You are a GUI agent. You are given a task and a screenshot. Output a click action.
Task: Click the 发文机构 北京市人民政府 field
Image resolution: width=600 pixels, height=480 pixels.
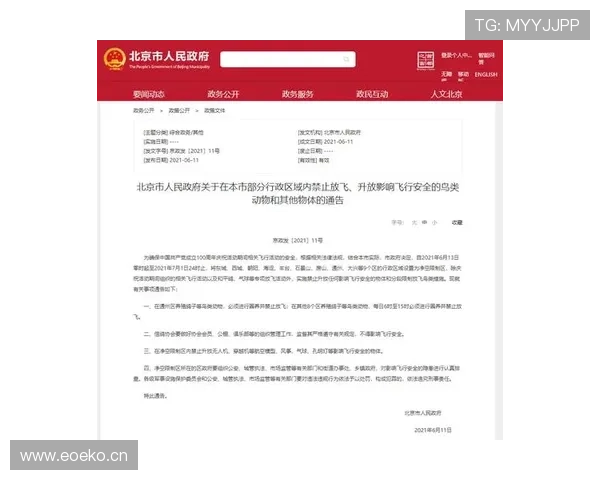tap(329, 132)
